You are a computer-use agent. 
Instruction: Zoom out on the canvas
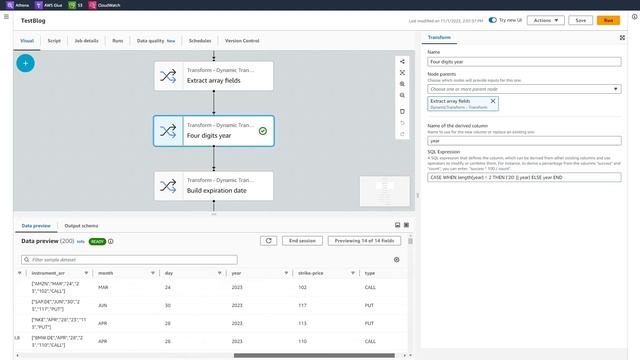[x=402, y=96]
